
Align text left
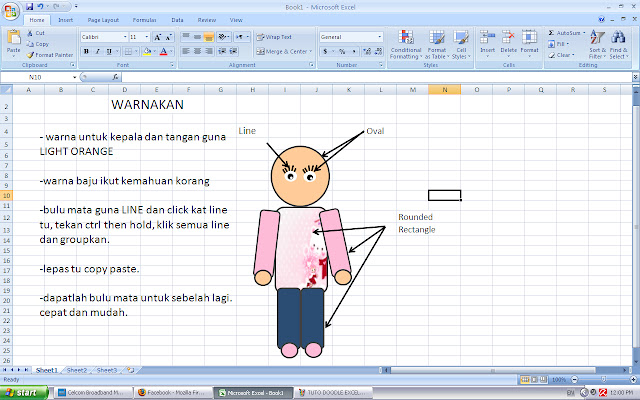186,51
